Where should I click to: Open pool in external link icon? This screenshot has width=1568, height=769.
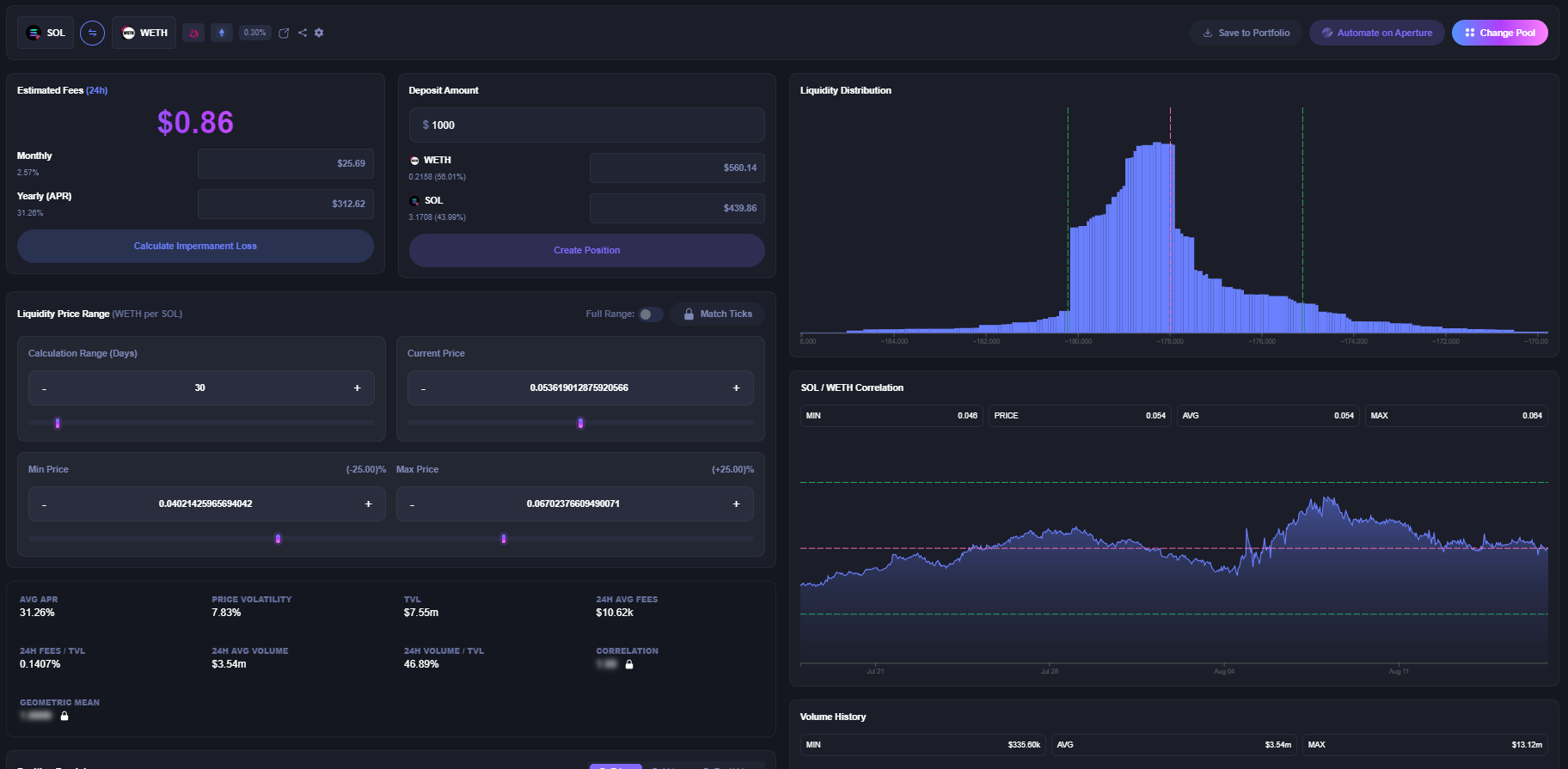point(284,33)
